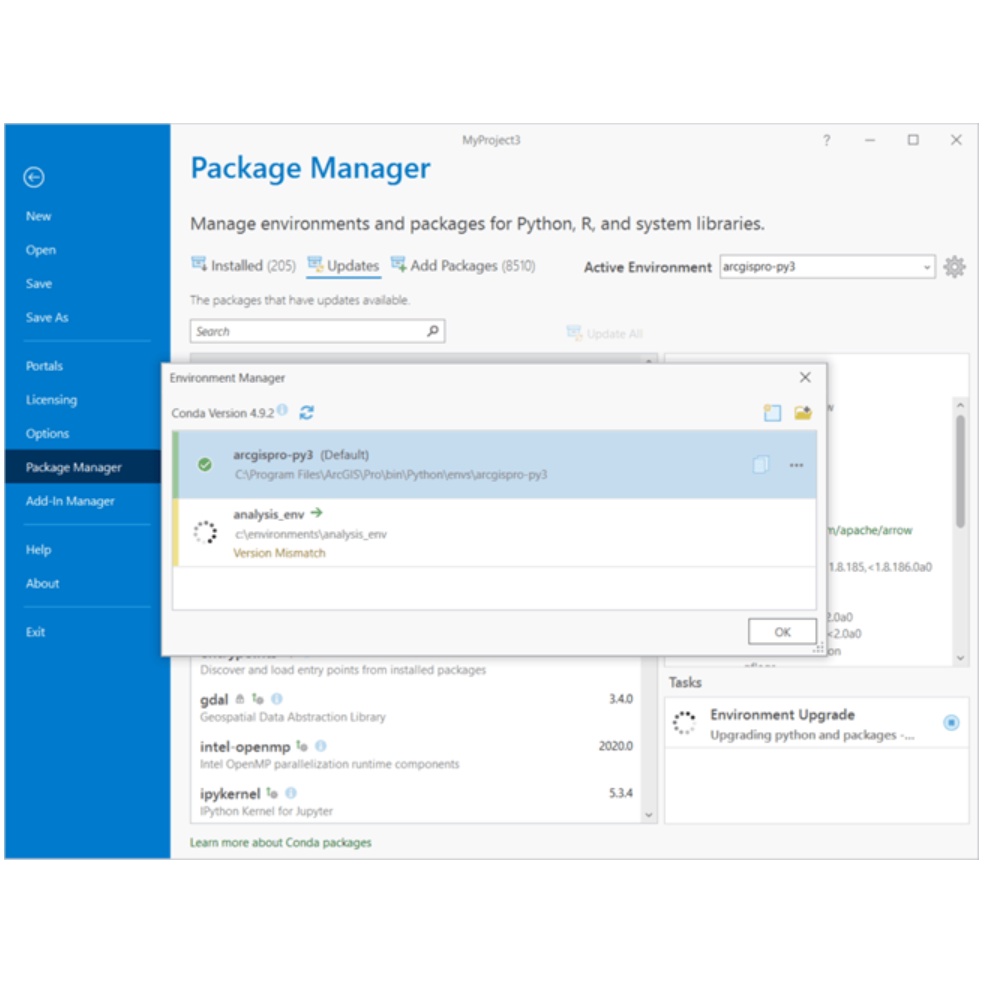The image size is (987, 987).
Task: Click the stop button for Environment Upgrade task
Action: (x=950, y=722)
